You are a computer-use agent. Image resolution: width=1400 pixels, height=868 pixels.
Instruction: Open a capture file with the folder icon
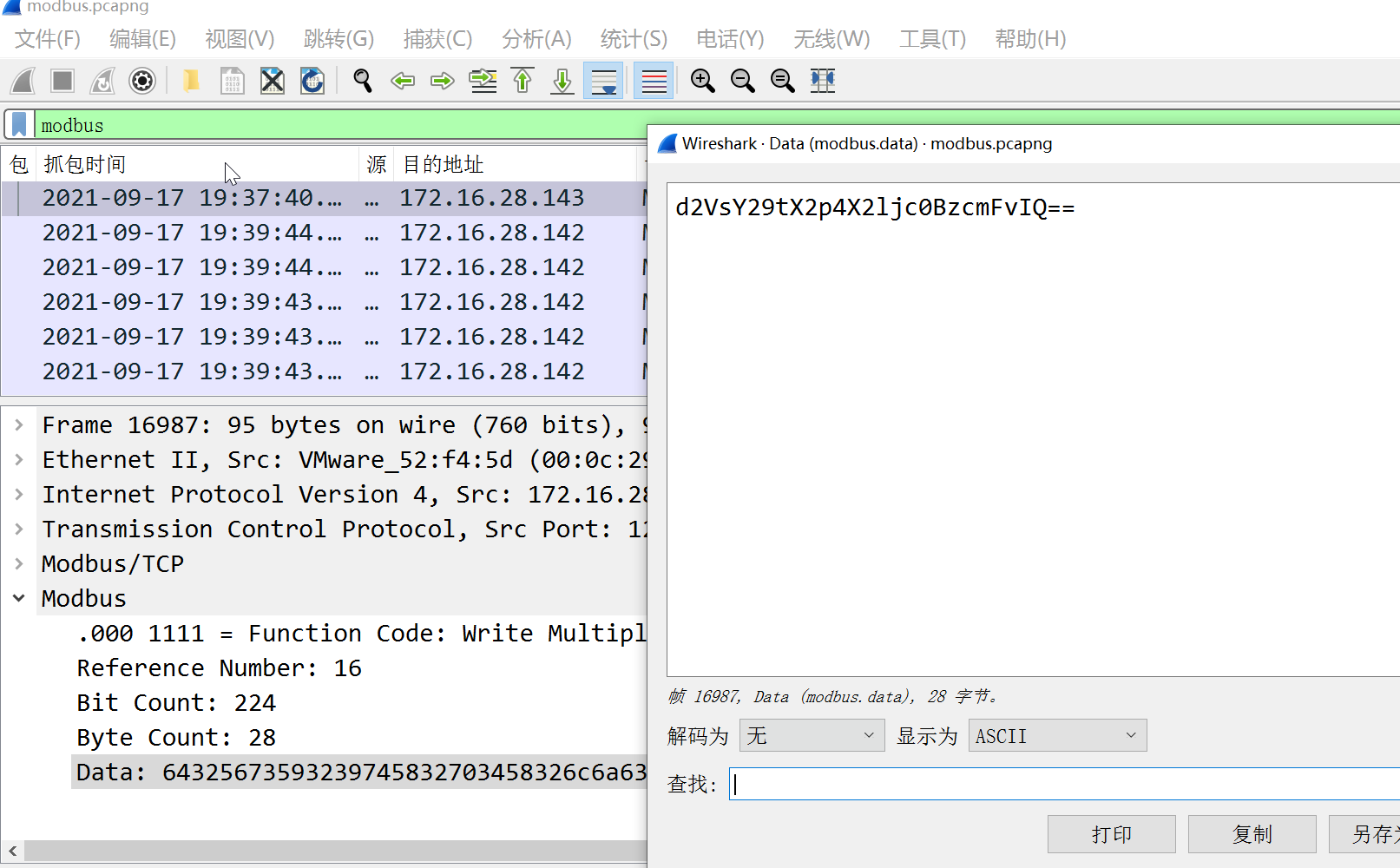pyautogui.click(x=191, y=81)
